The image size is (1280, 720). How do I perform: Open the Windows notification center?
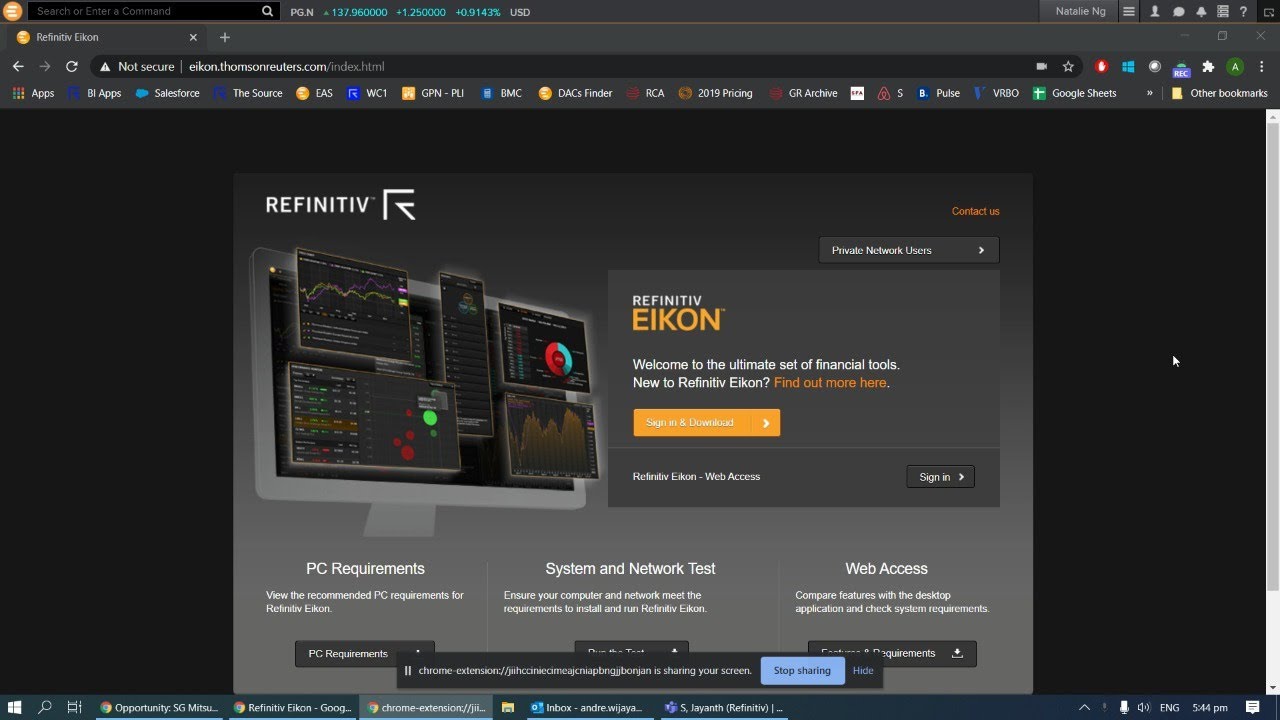coord(1252,707)
